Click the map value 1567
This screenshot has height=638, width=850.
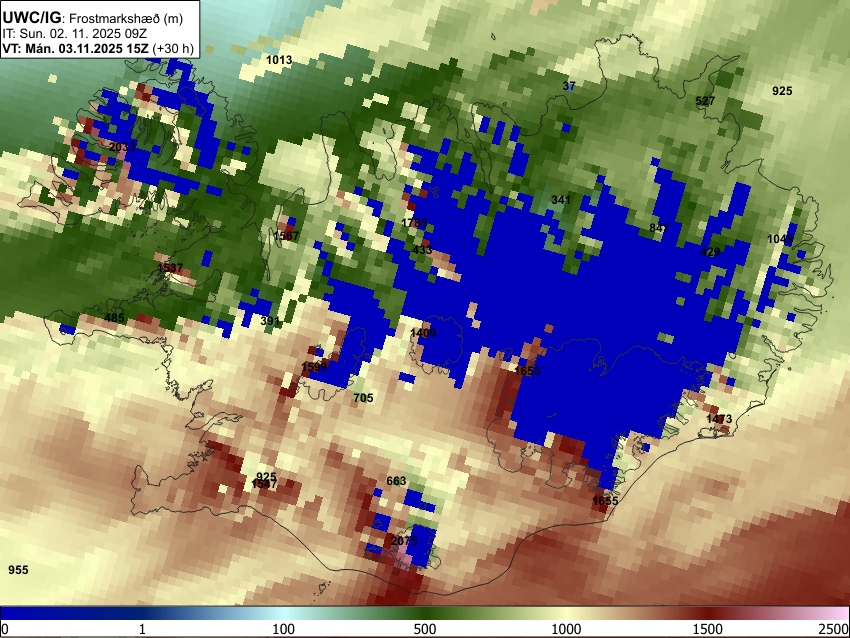click(286, 236)
